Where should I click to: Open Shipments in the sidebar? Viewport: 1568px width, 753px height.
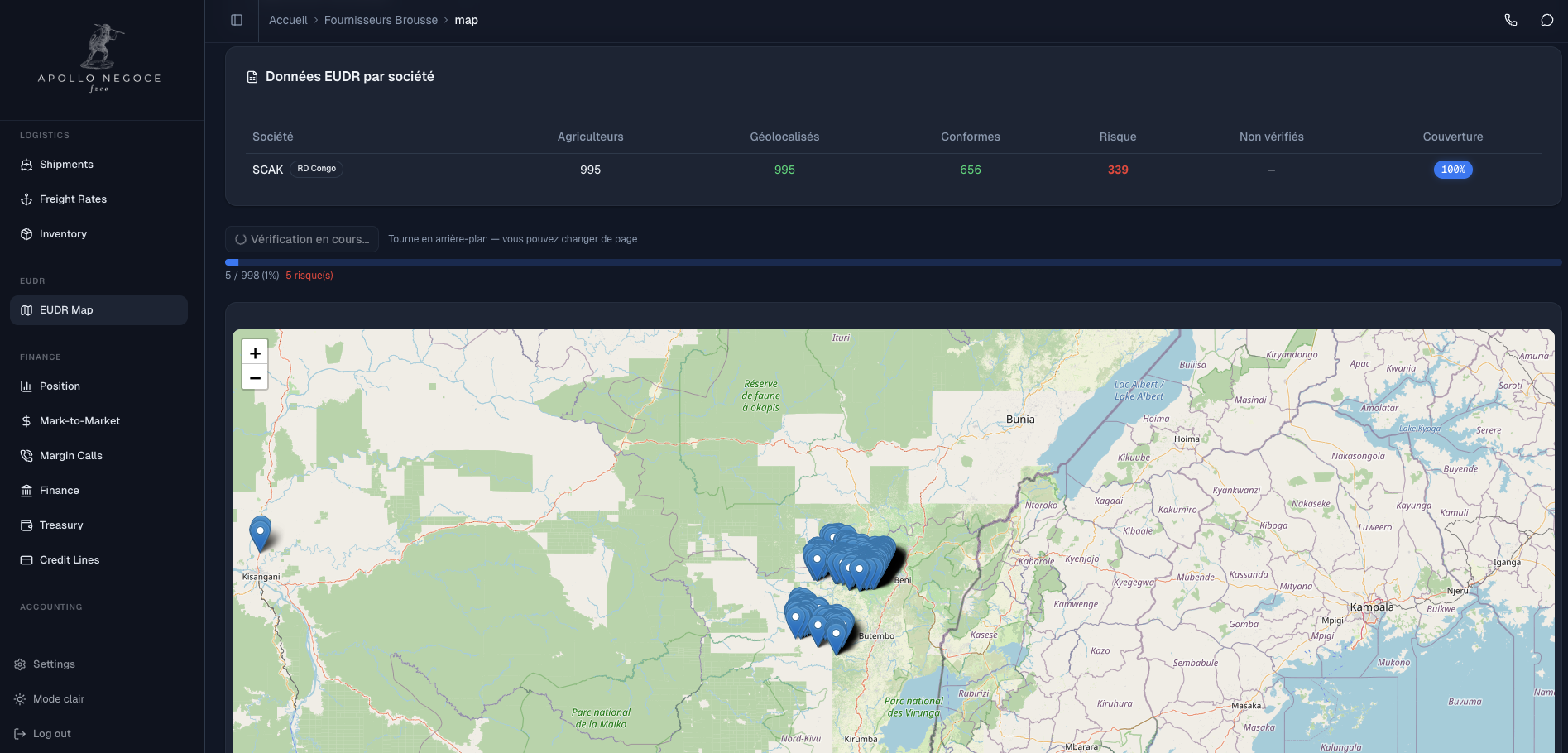[66, 165]
